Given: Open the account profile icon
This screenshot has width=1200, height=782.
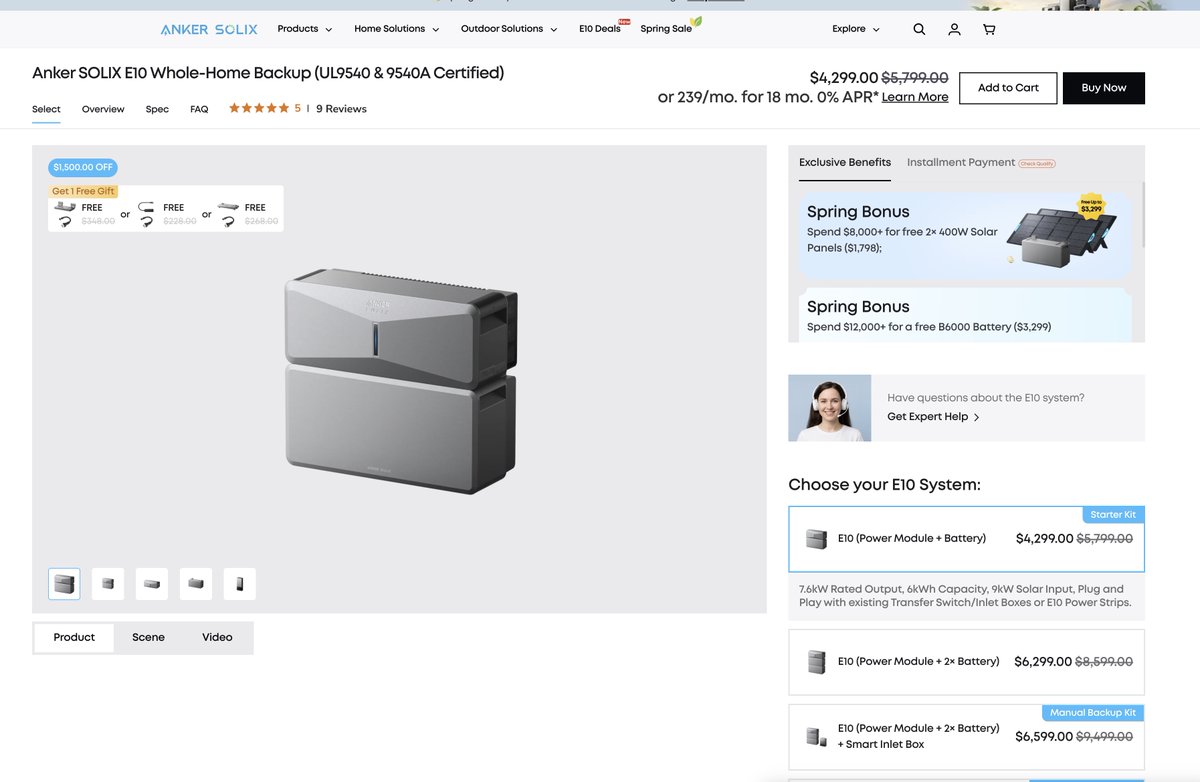Looking at the screenshot, I should point(954,29).
